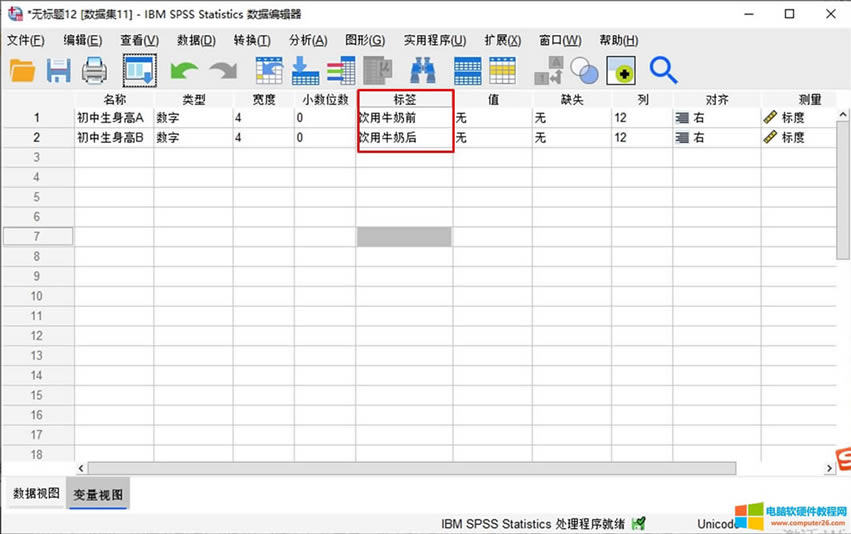Open the 转换(T) menu
Screen dimensions: 851x534
251,40
